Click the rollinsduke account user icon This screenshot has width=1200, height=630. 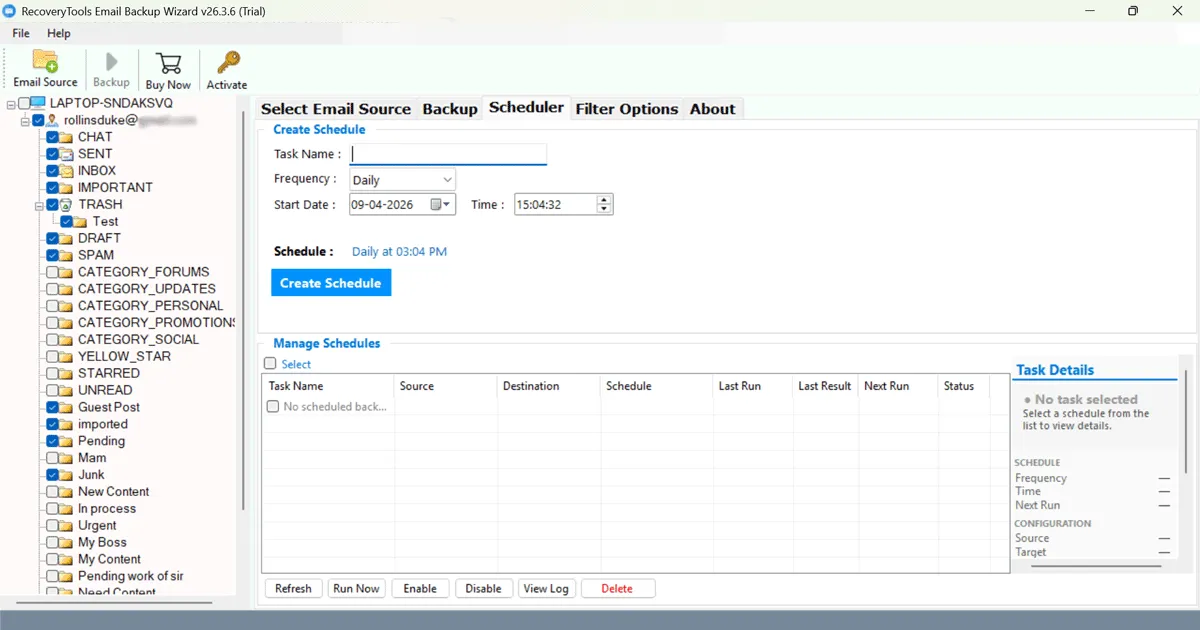(52, 120)
